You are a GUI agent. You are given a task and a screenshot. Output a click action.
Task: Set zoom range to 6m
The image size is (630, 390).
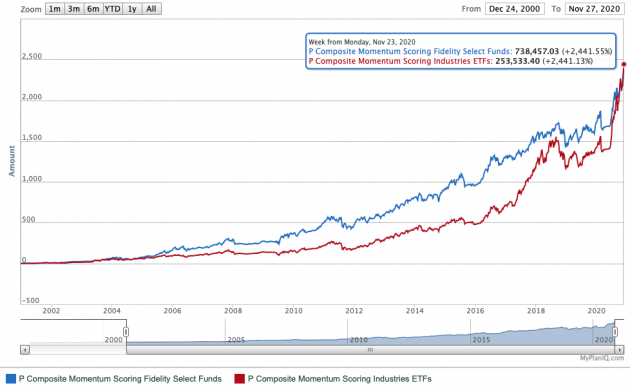[x=93, y=9]
